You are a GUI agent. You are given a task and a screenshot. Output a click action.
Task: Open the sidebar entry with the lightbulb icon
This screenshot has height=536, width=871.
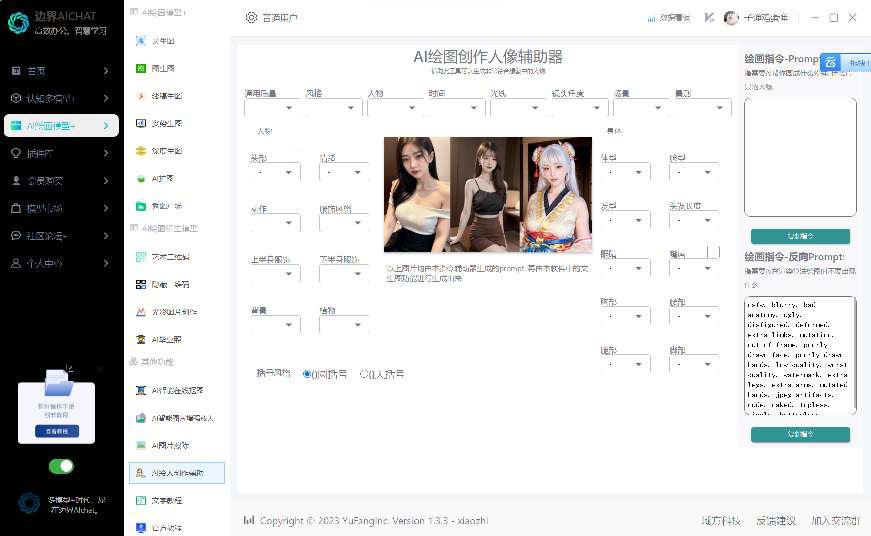point(60,153)
